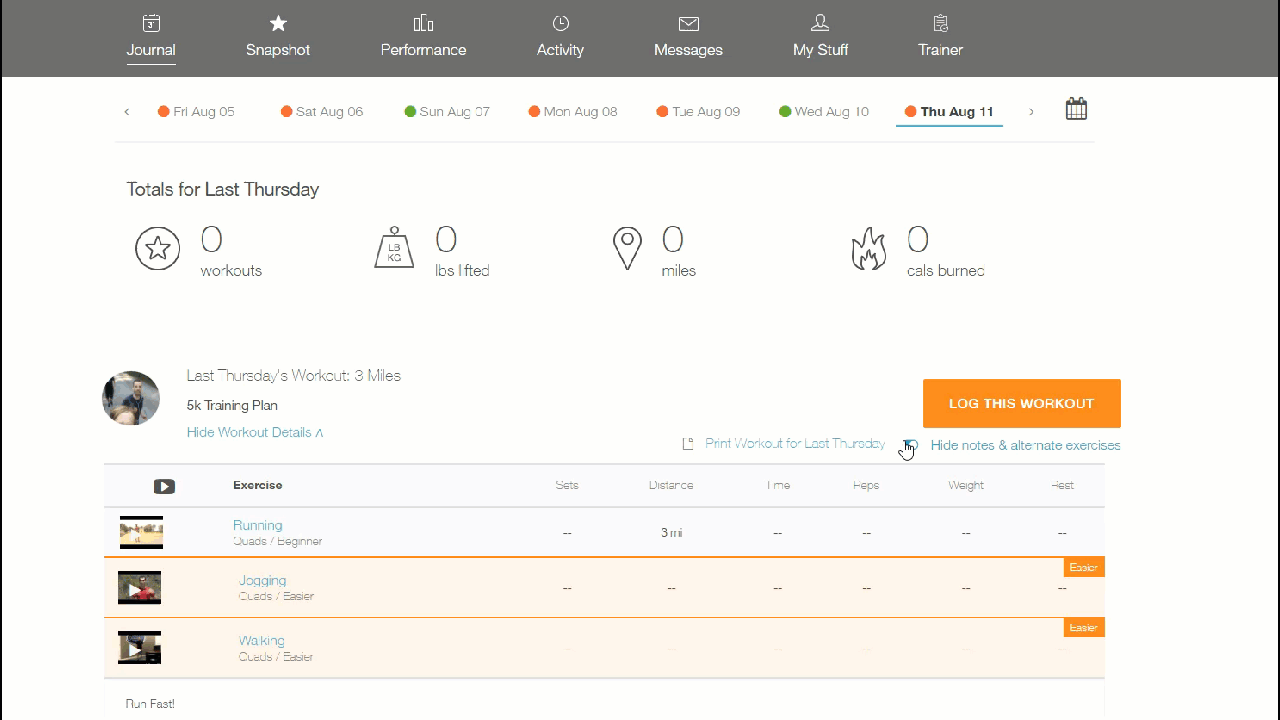Click the Print Workout for Last Thursday link
1280x720 pixels.
795,444
